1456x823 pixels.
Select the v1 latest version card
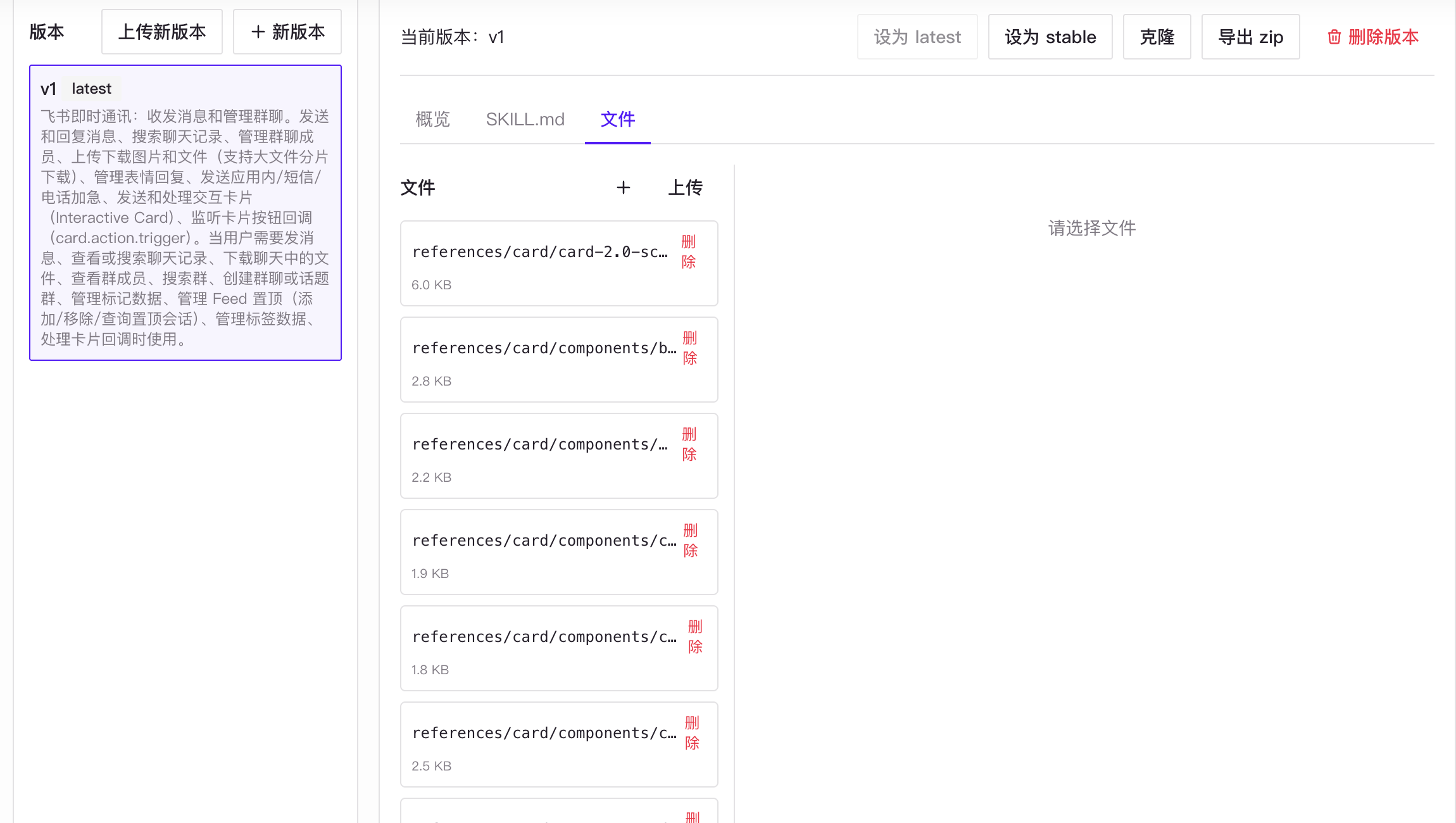click(x=185, y=213)
